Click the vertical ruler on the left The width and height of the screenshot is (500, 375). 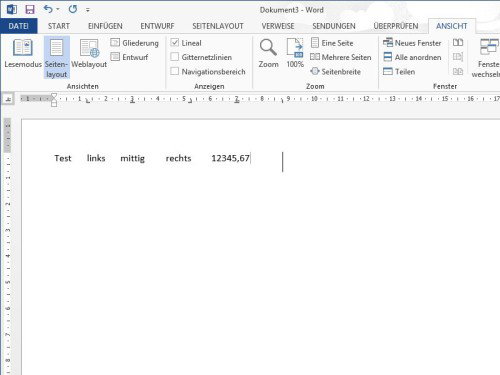(8, 247)
